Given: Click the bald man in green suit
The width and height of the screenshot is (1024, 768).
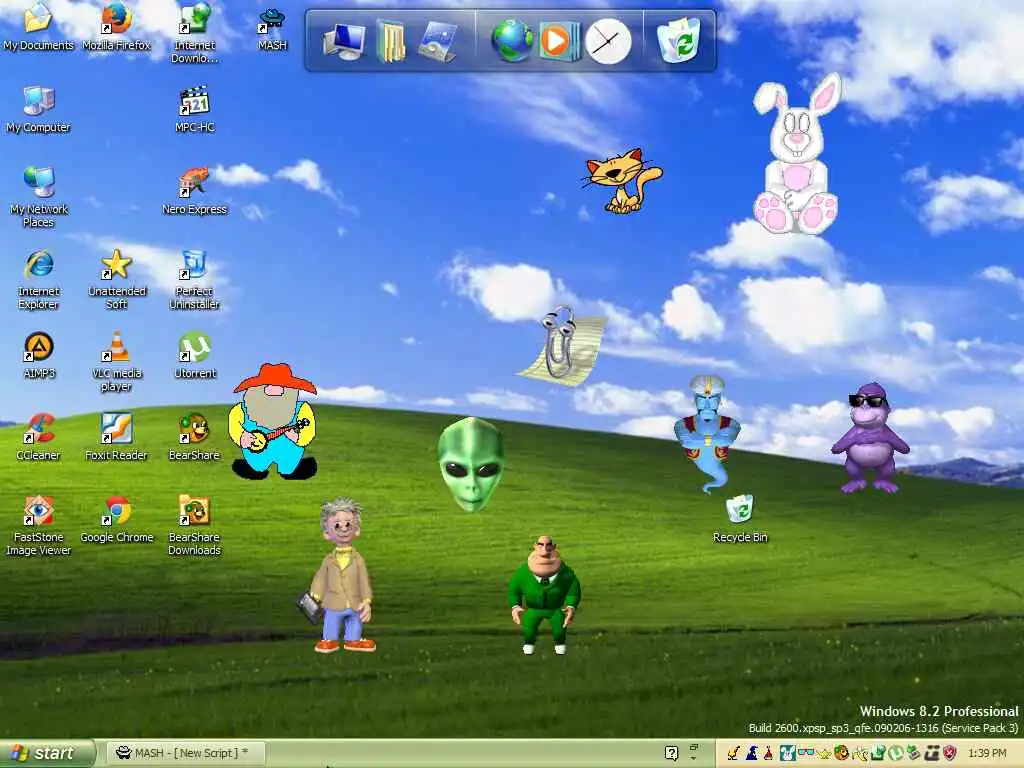Looking at the screenshot, I should [x=545, y=594].
